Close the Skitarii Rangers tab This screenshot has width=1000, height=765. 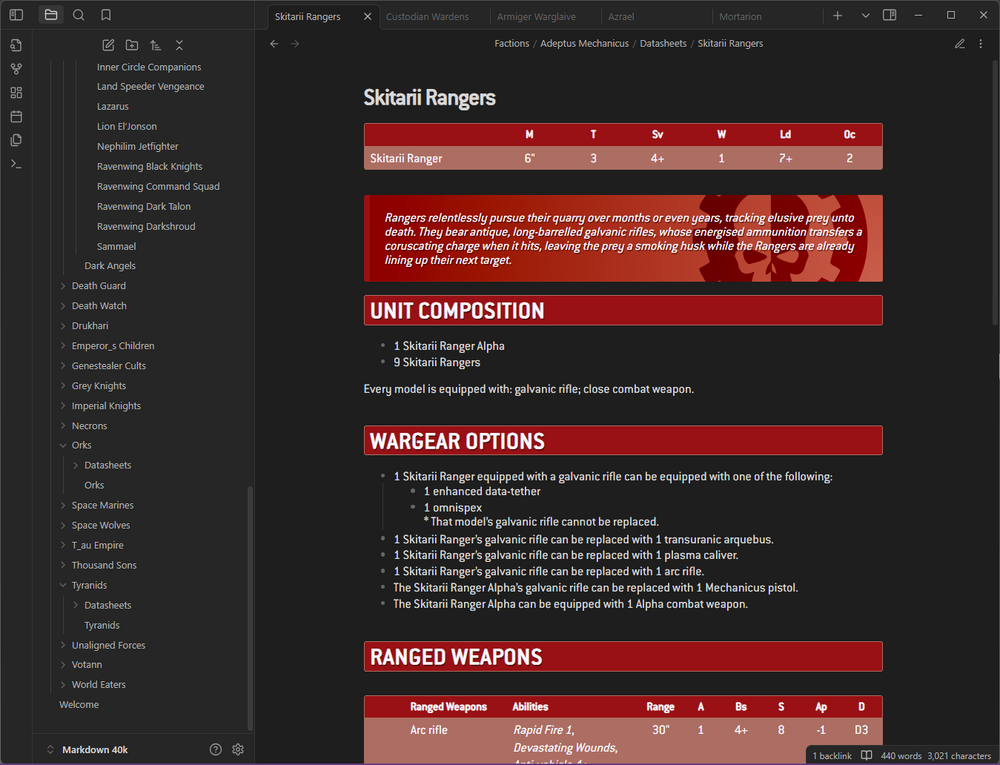[367, 17]
